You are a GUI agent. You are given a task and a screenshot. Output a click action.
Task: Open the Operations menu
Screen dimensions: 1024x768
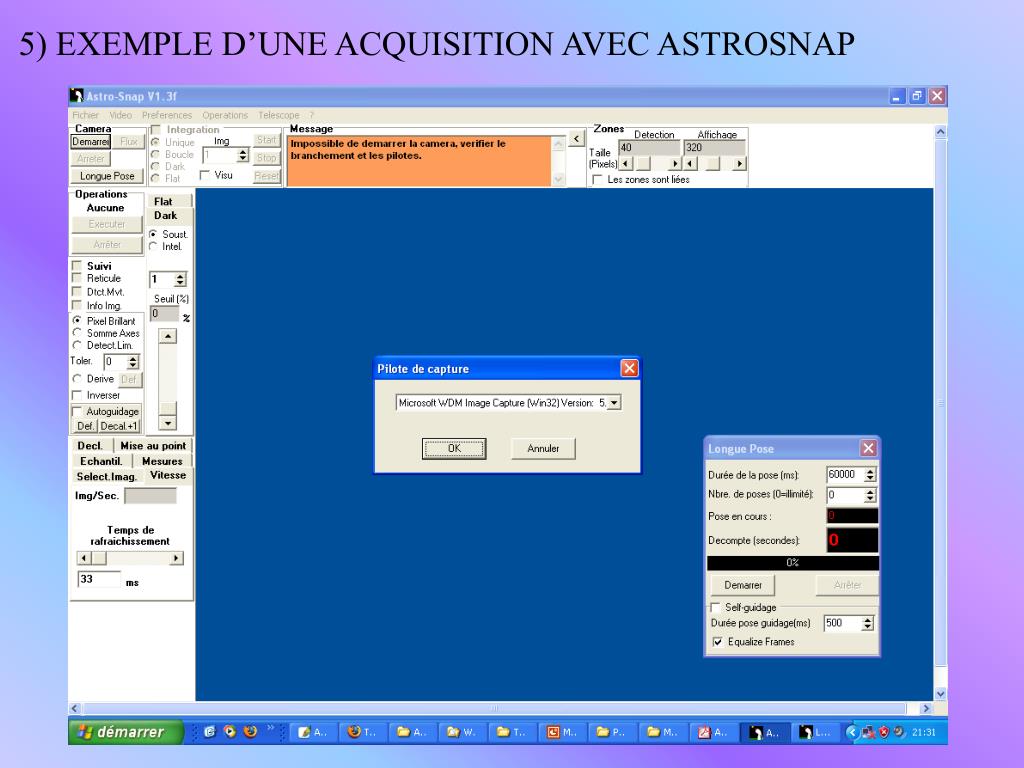[x=225, y=115]
